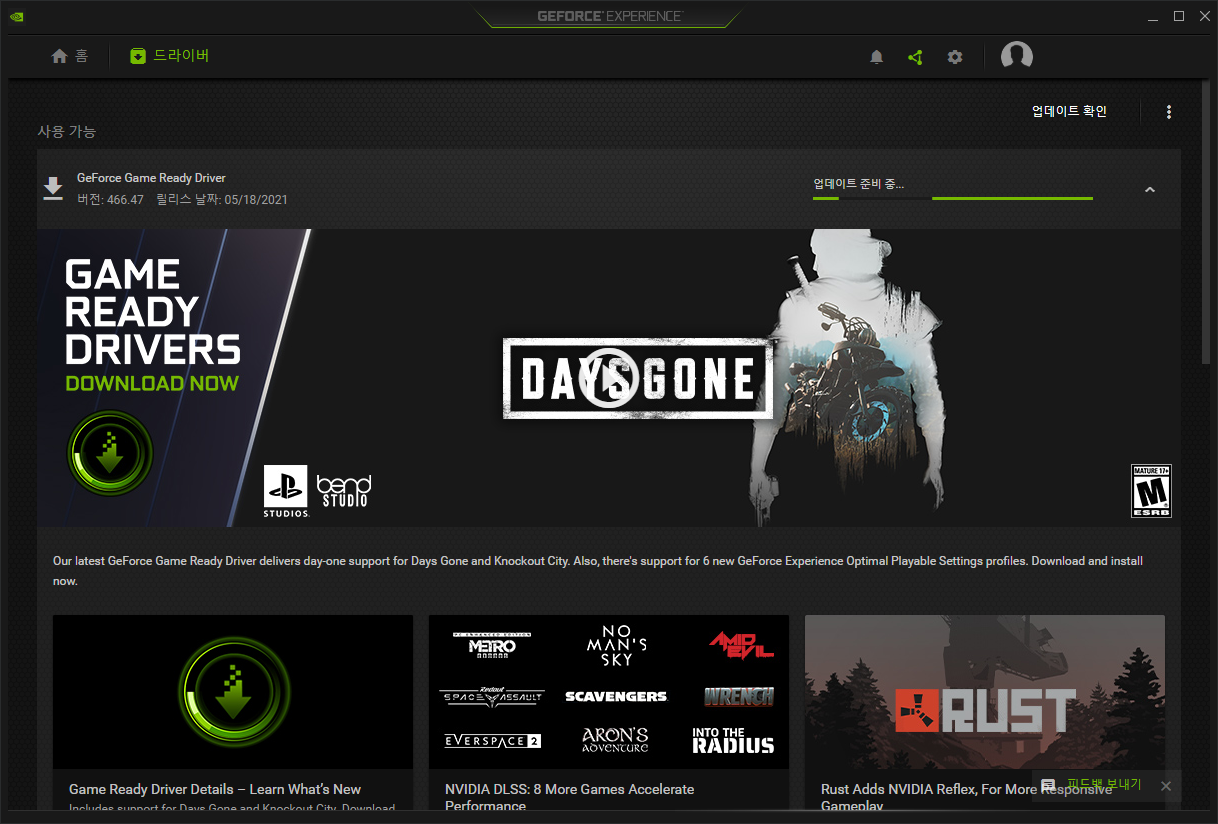Close the feedback popup with X
The height and width of the screenshot is (824, 1218).
point(1165,786)
